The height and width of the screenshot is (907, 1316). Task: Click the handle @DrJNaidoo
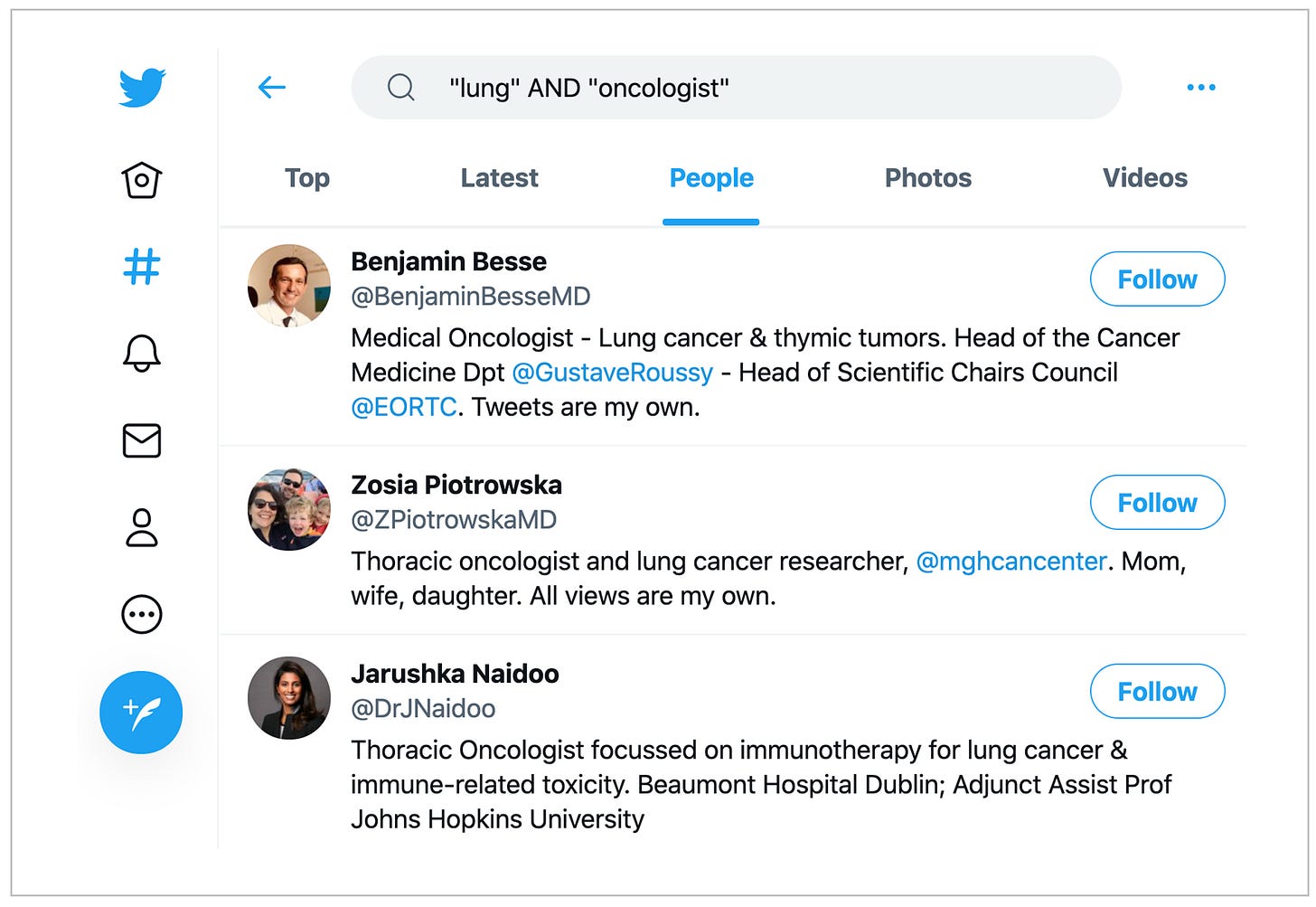(x=423, y=709)
